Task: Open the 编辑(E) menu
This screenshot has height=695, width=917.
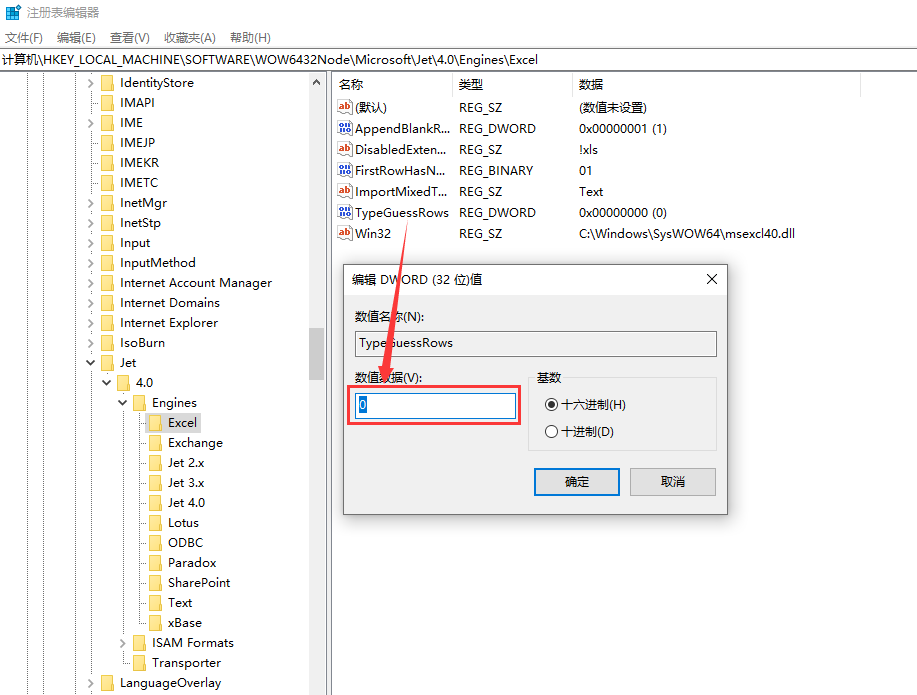Action: click(76, 38)
